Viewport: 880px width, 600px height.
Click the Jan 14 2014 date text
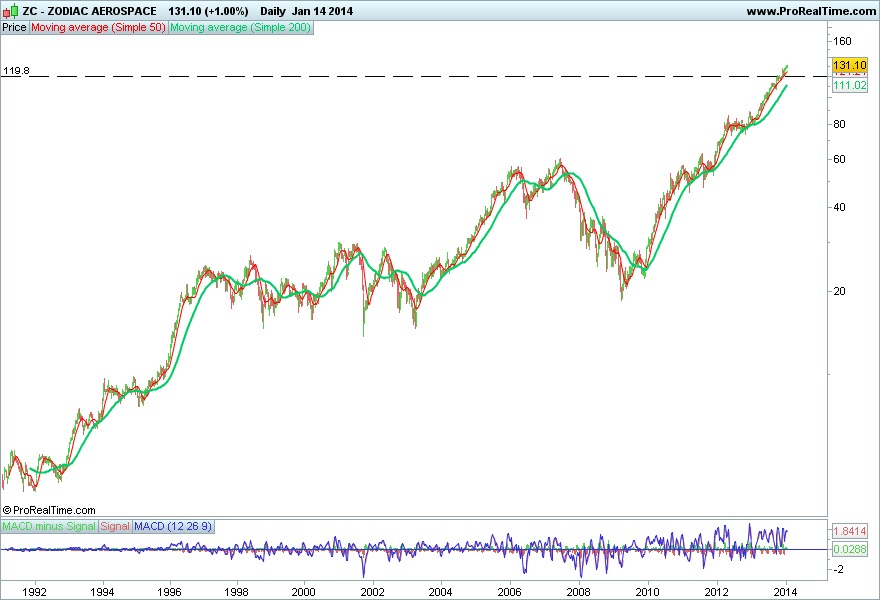322,11
